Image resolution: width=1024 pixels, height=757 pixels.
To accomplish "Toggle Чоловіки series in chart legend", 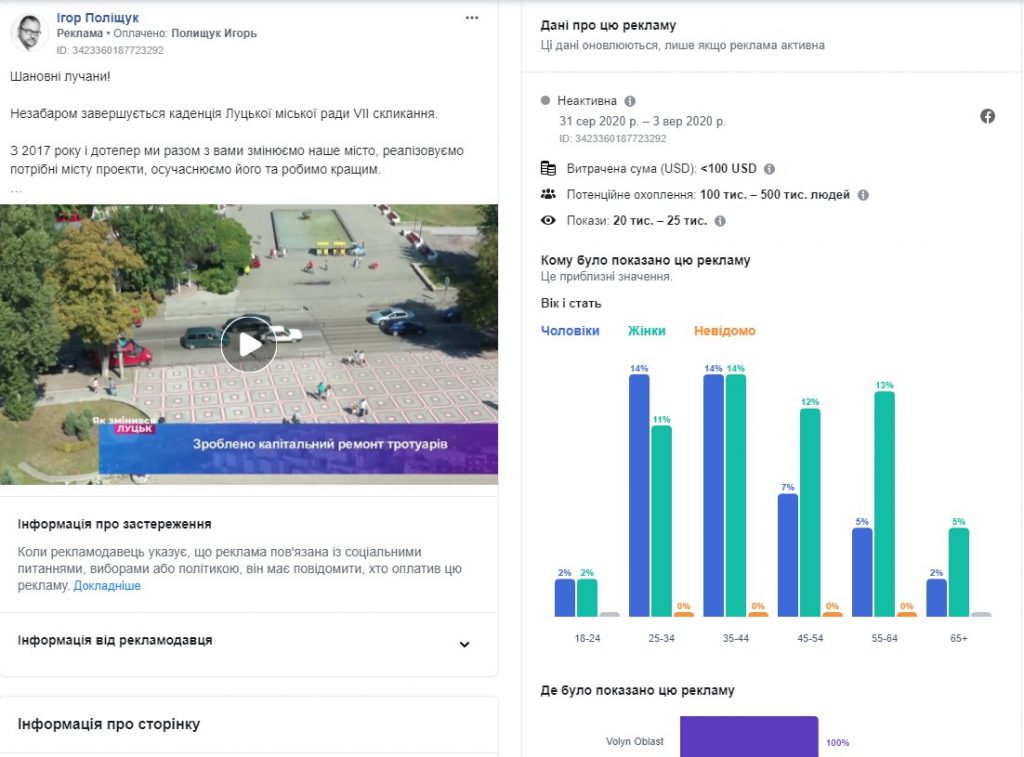I will pos(570,331).
